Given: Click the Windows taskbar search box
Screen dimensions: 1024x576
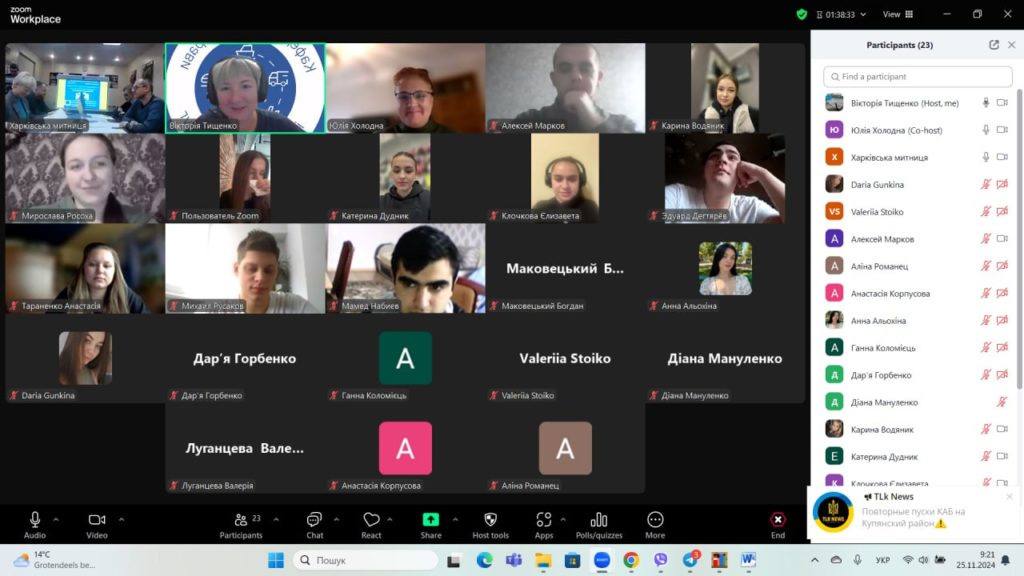Looking at the screenshot, I should pos(366,560).
